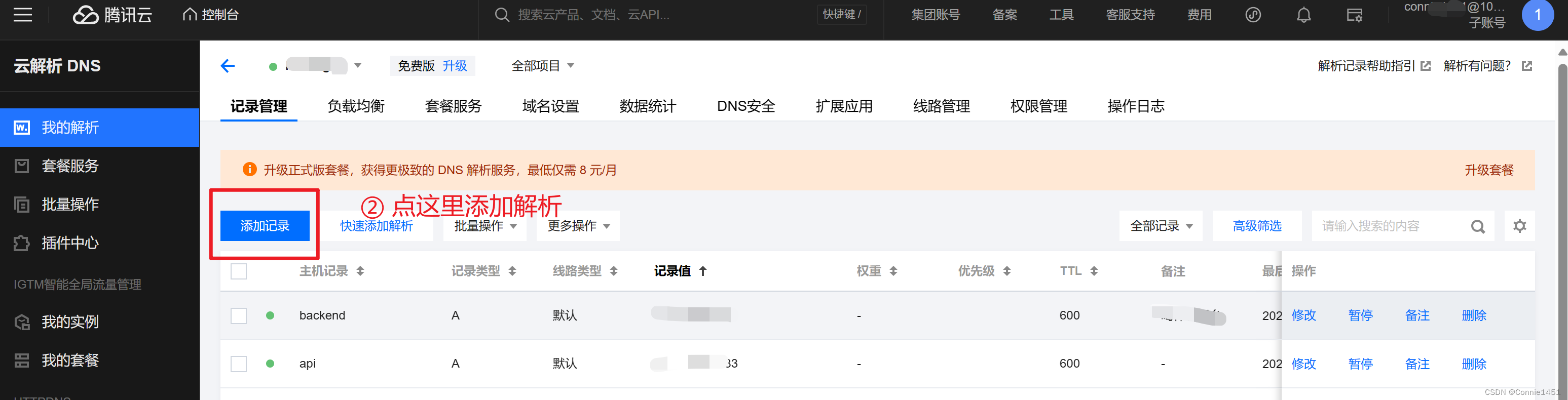The width and height of the screenshot is (1568, 400).
Task: Click 升级套餐 in the banner
Action: (x=1489, y=170)
